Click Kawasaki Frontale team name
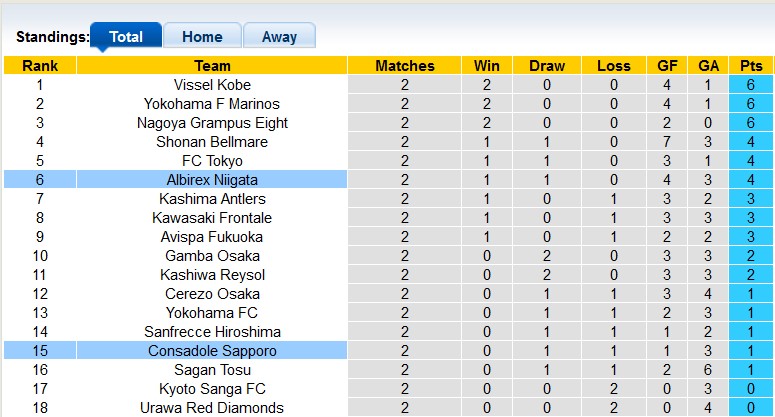This screenshot has width=775, height=417. coord(212,218)
